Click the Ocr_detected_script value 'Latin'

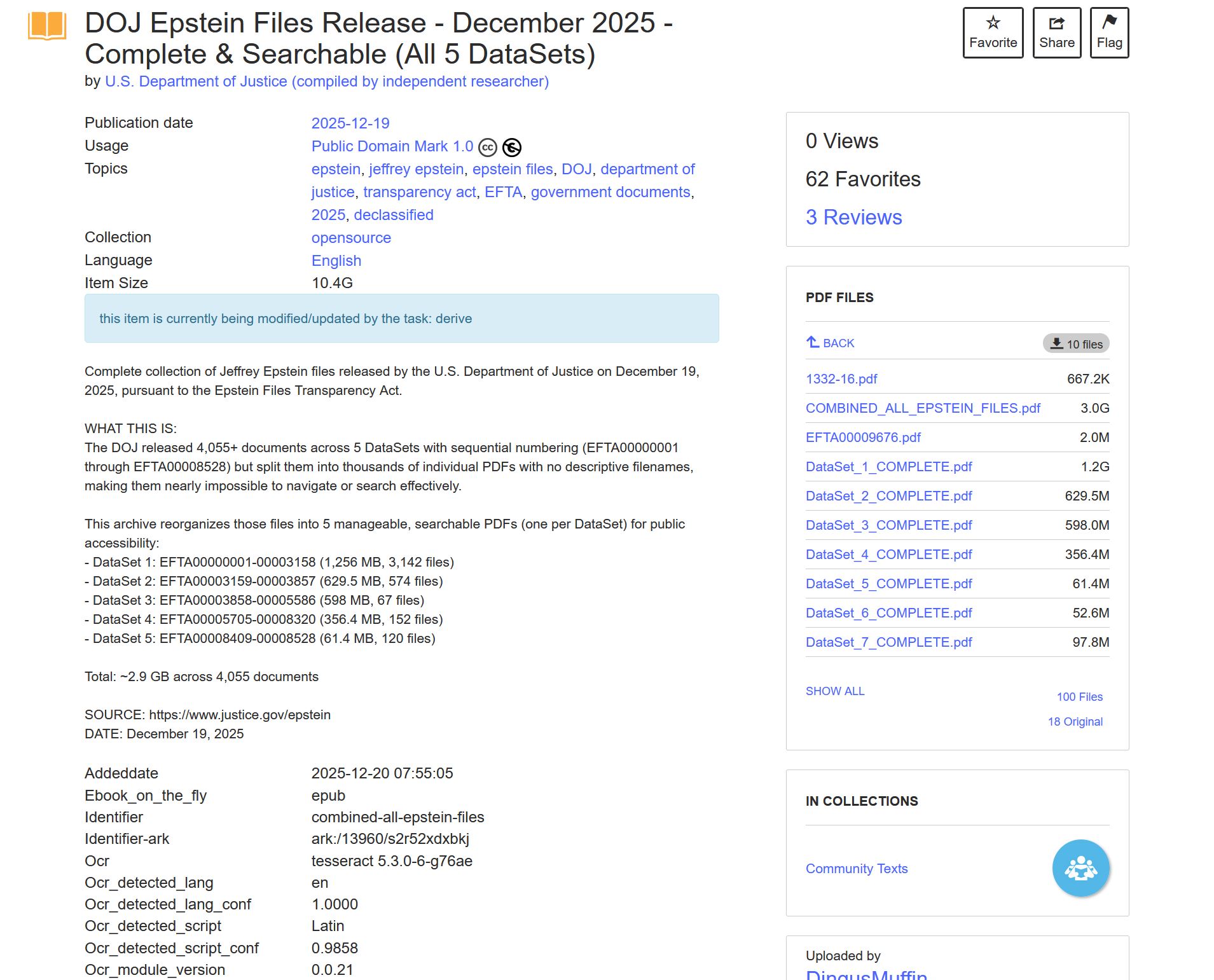tap(328, 926)
